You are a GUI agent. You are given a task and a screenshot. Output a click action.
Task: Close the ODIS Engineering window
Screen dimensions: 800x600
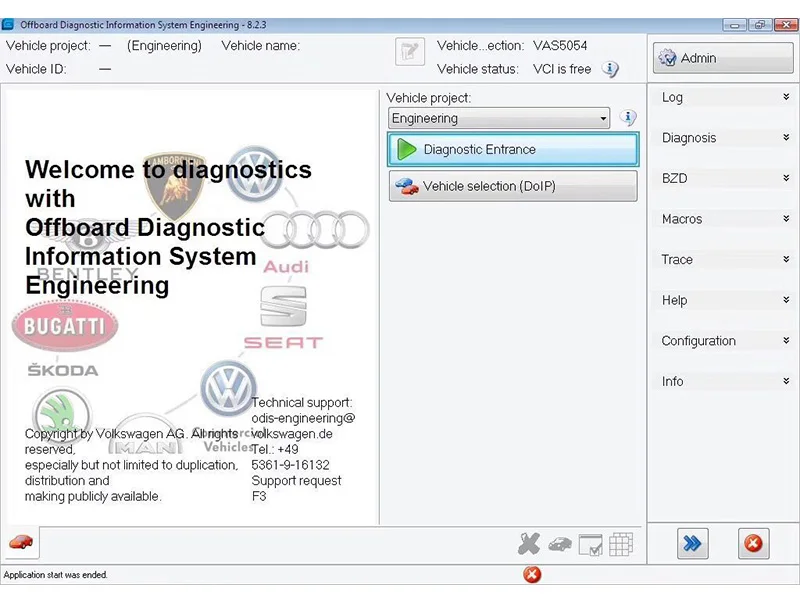click(x=786, y=25)
